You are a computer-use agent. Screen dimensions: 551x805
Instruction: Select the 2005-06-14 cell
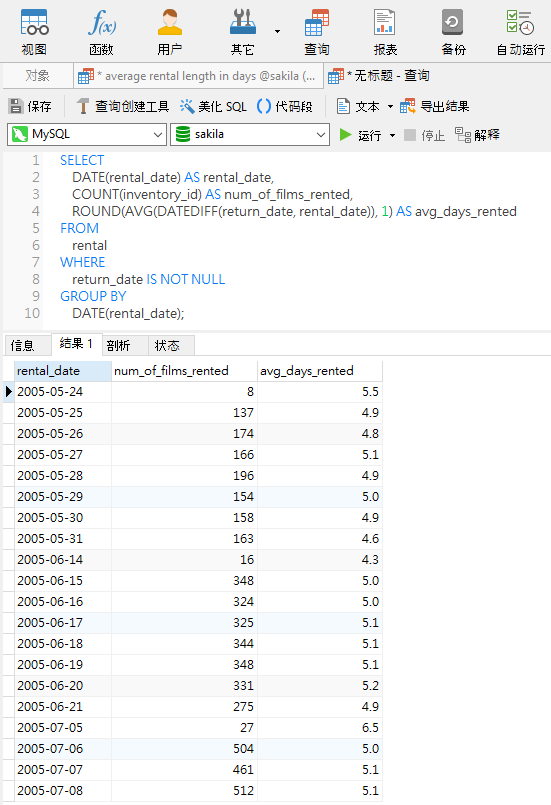(63, 560)
